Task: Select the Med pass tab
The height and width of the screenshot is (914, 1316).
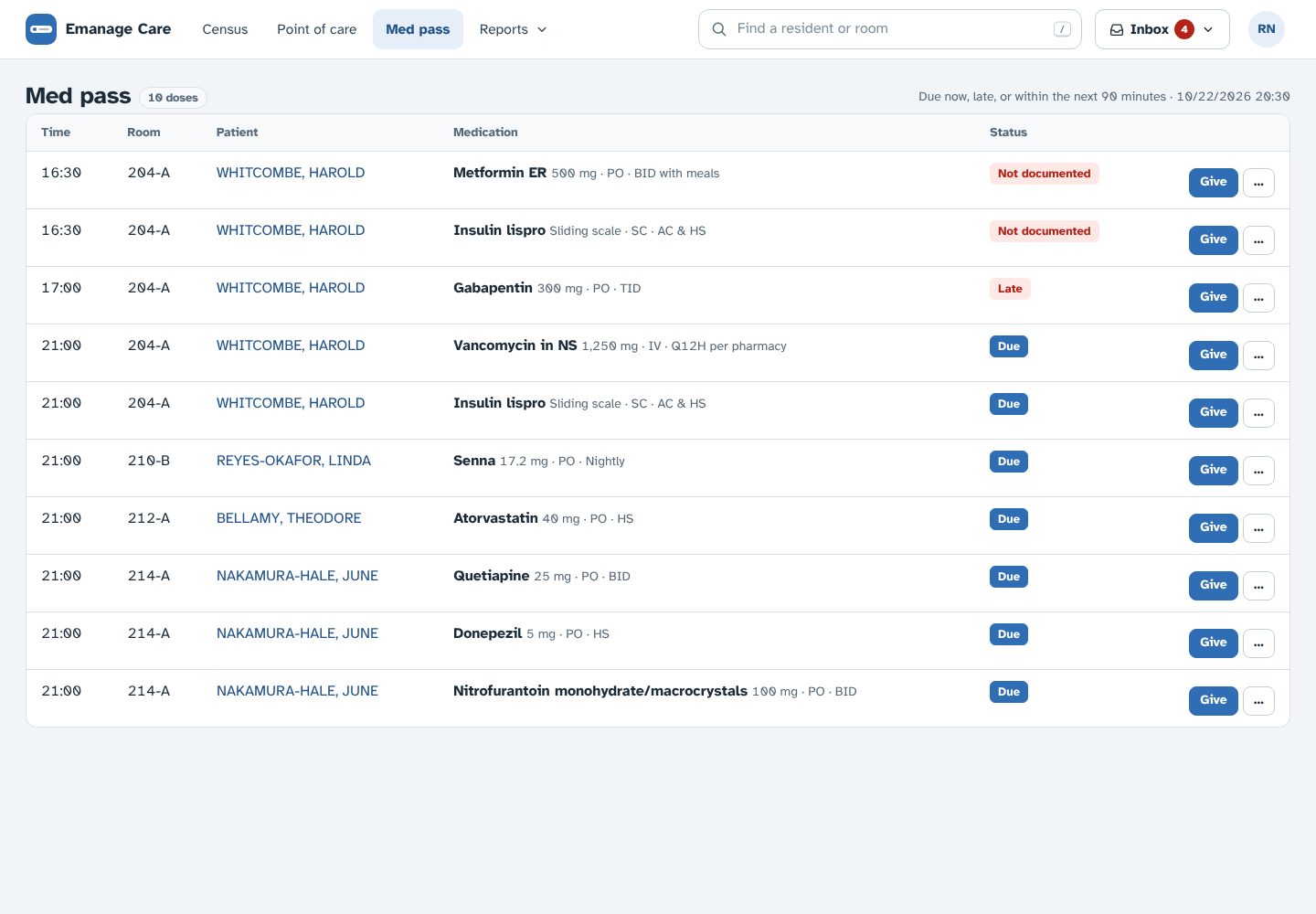Action: 418,29
